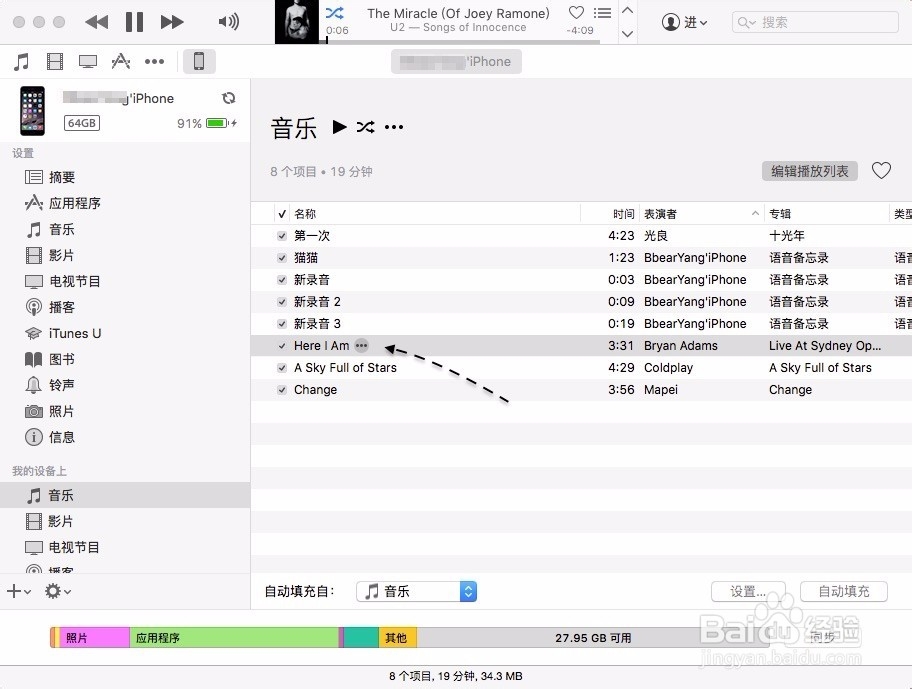The width and height of the screenshot is (912, 689).
Task: Open 自动填充自 音乐 dropdown
Action: [x=416, y=591]
